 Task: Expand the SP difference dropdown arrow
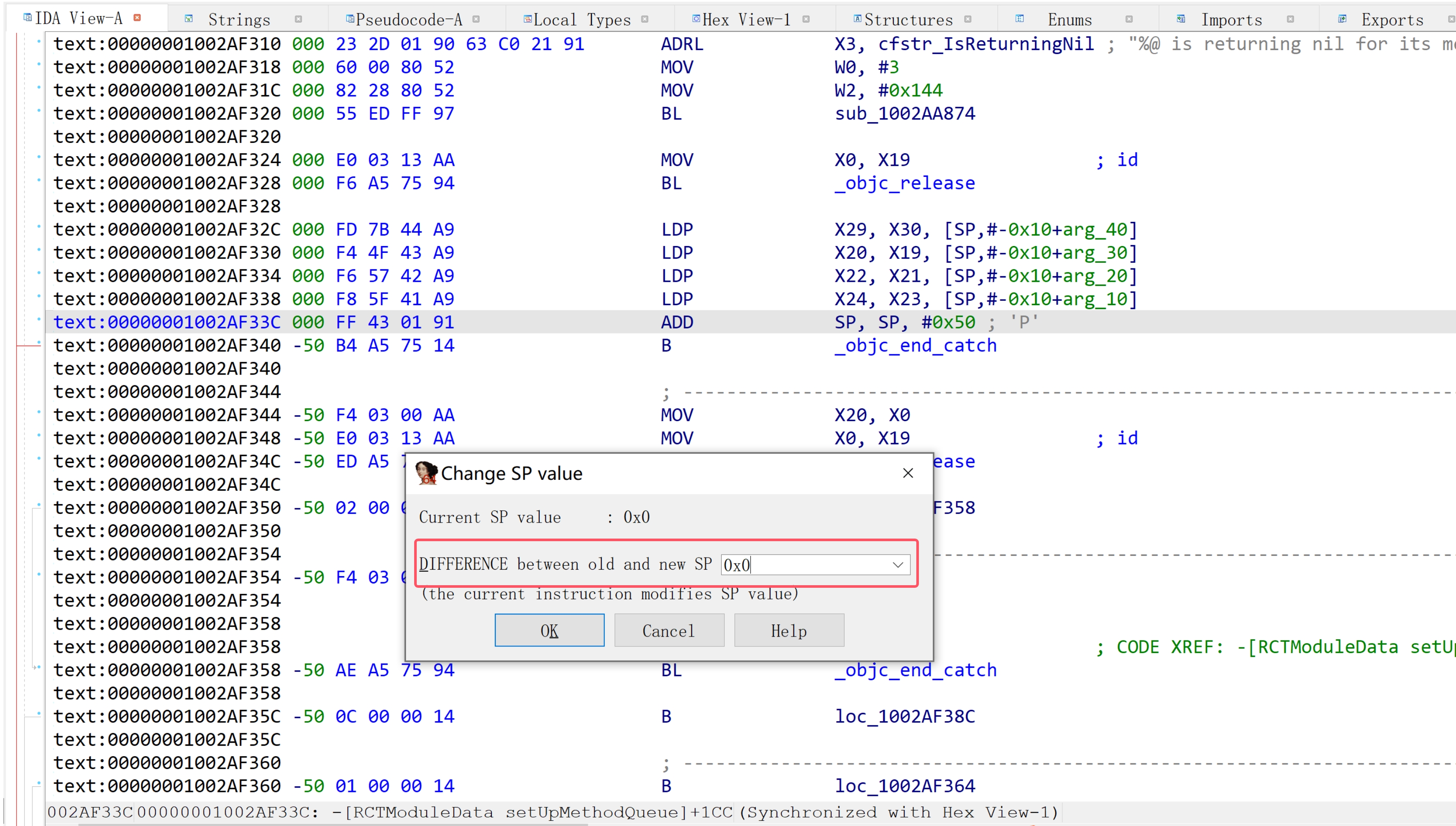897,564
